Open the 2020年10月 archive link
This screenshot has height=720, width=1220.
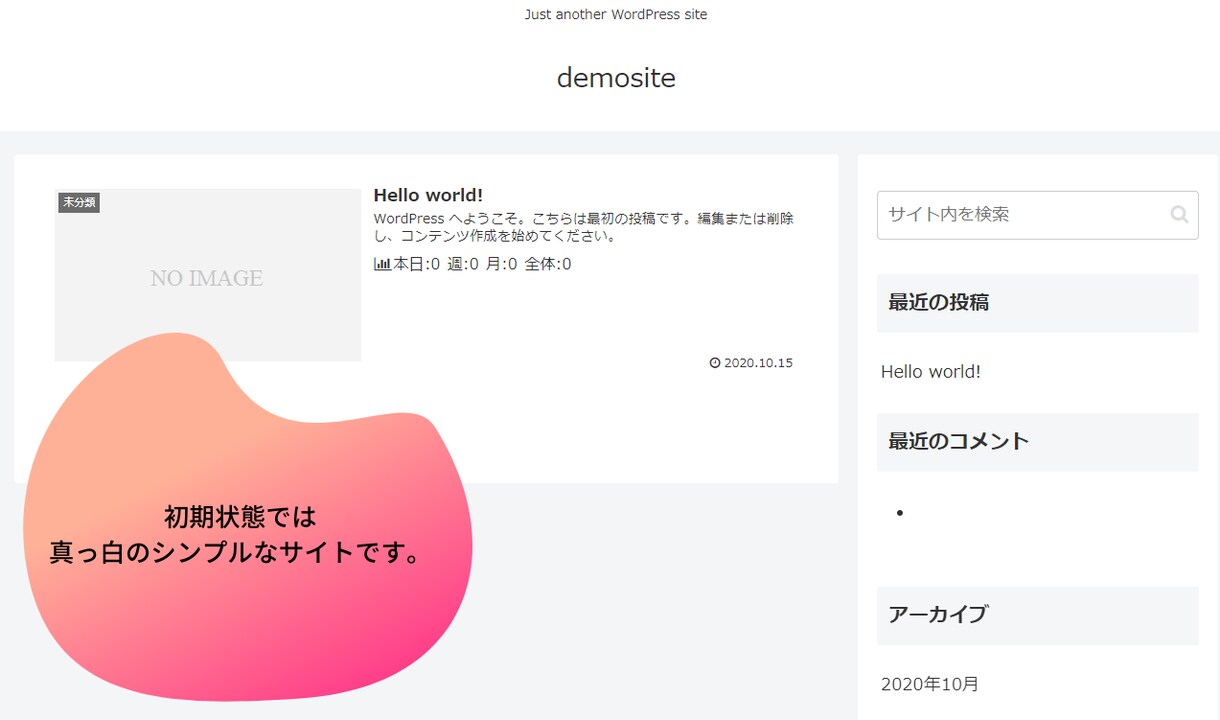[930, 684]
